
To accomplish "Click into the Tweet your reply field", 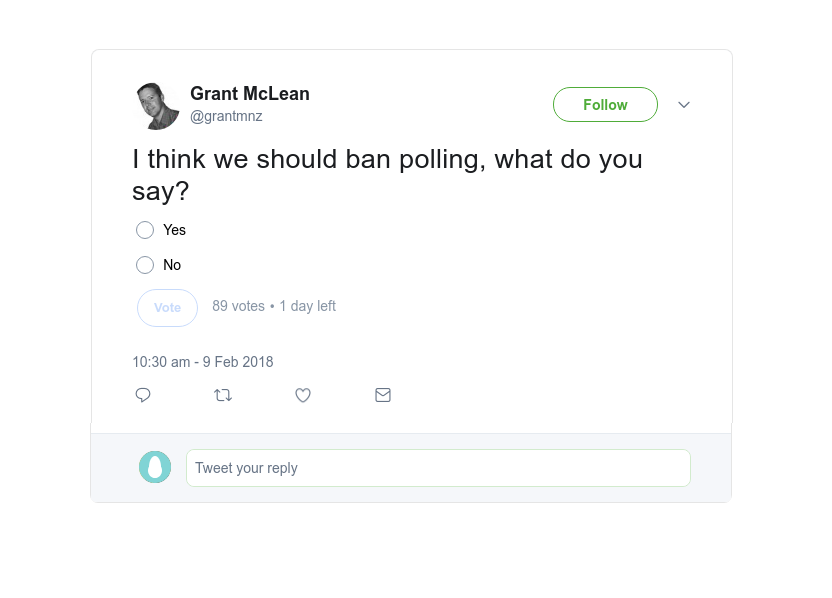I will (438, 468).
